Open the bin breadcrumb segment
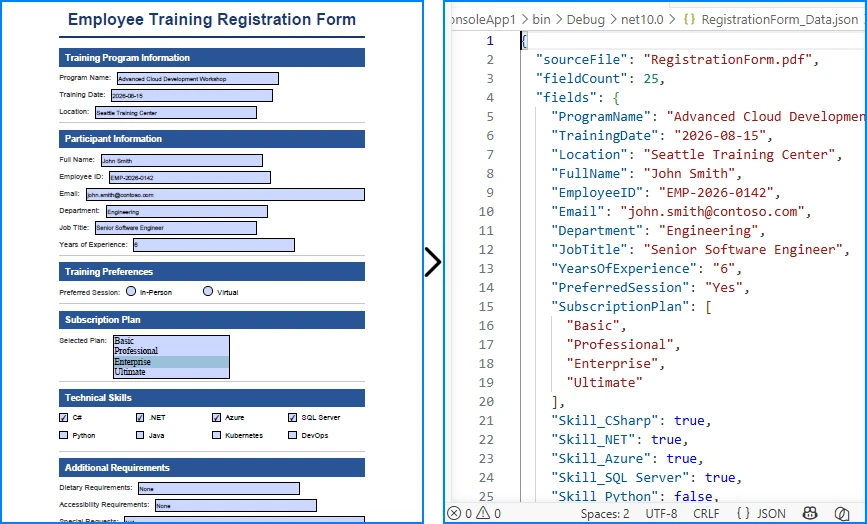 pos(541,19)
